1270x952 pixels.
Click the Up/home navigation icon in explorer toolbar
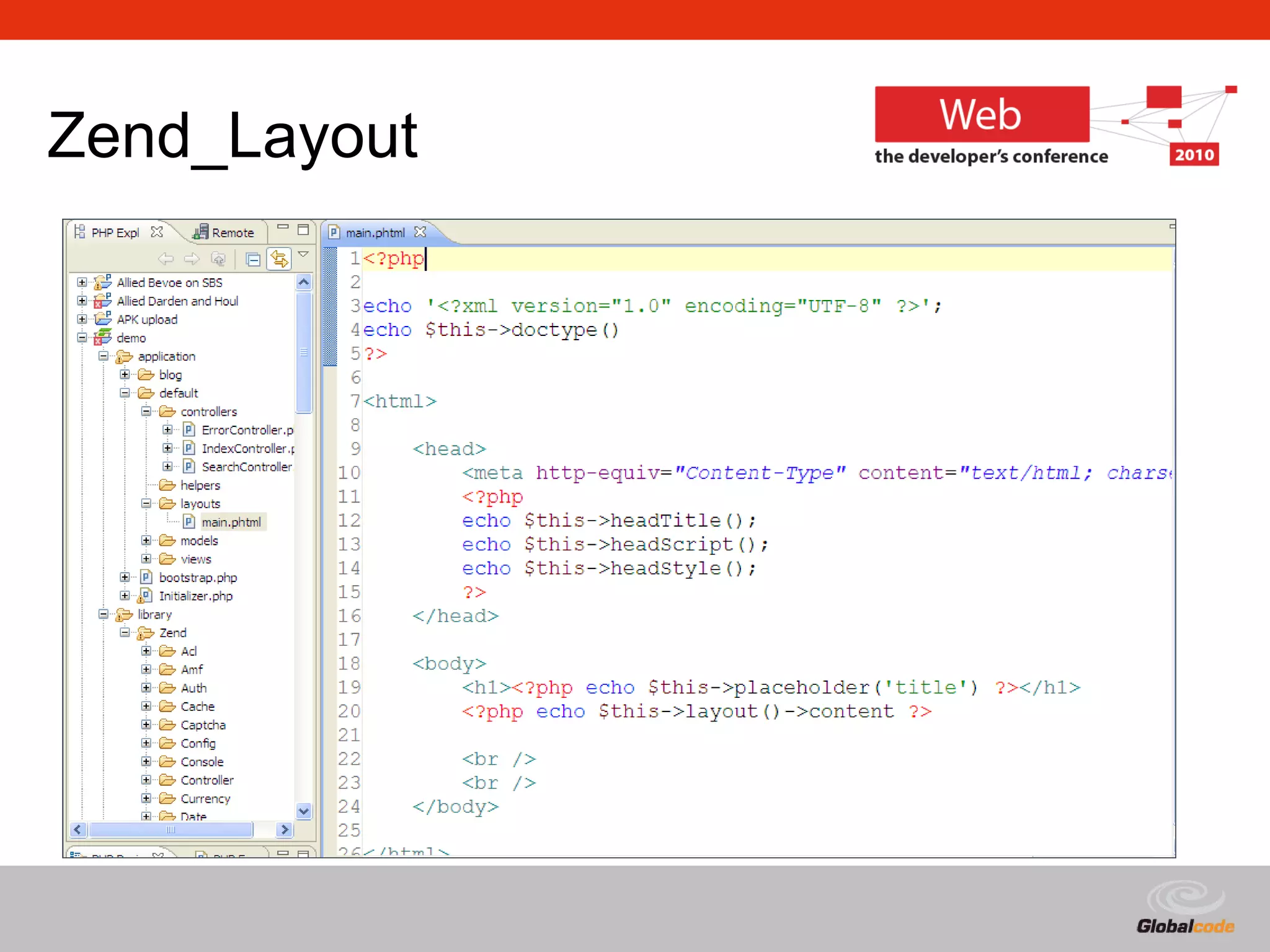tap(218, 258)
